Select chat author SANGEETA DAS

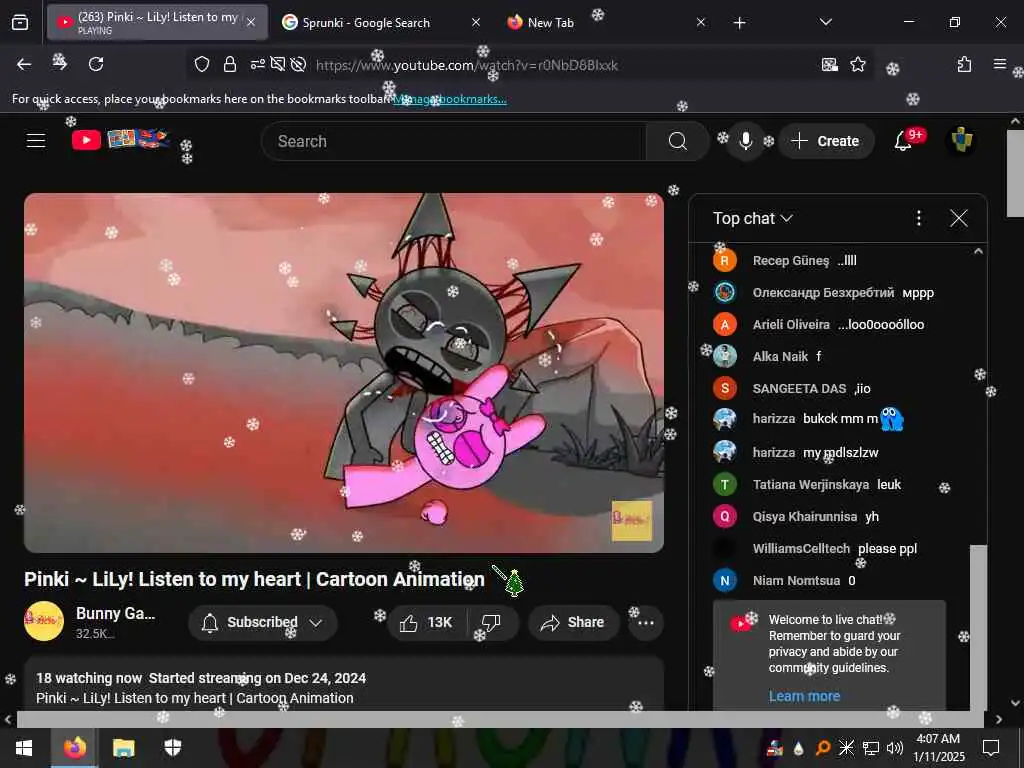[x=799, y=389]
